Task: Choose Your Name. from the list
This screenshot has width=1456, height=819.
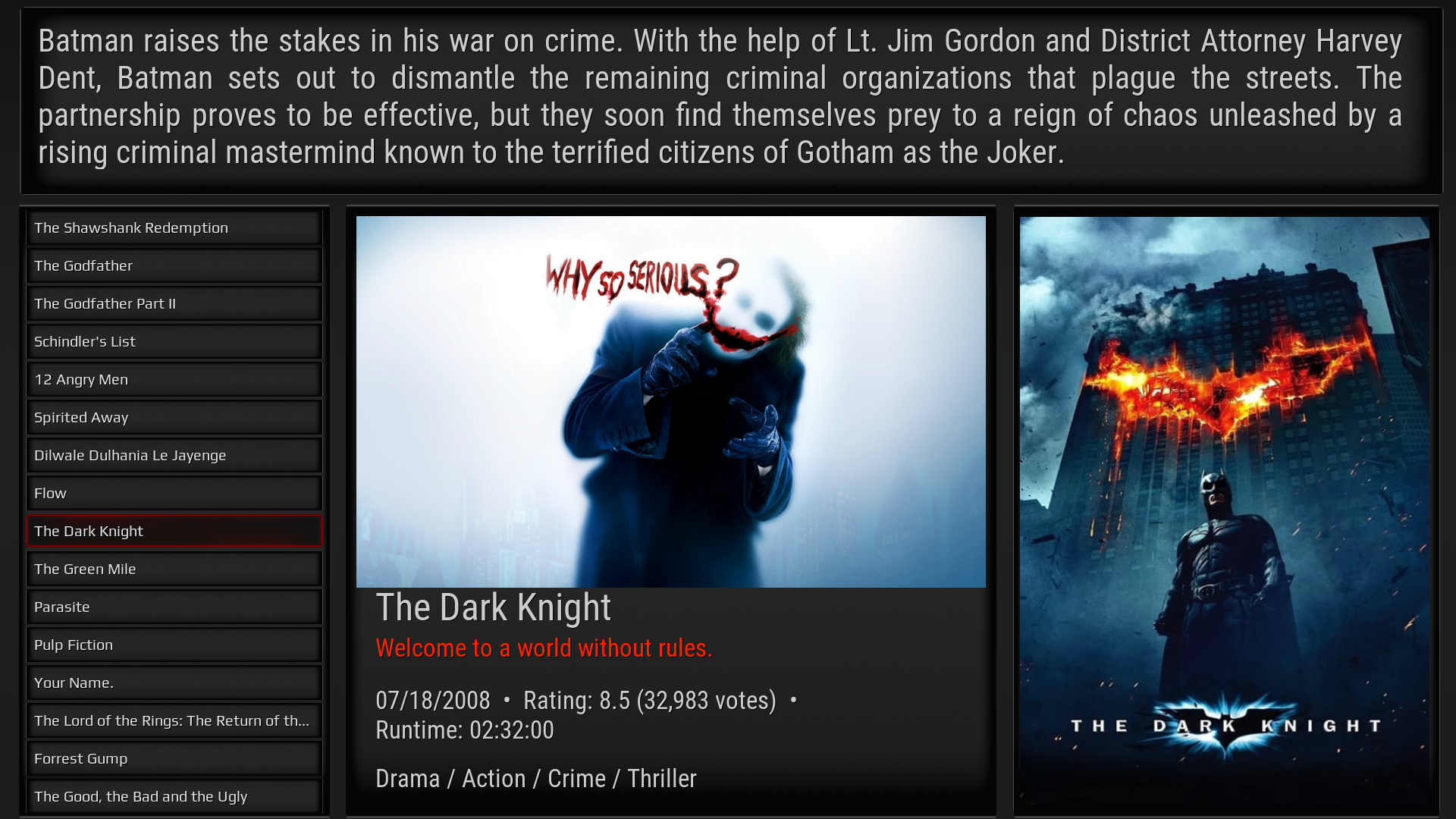Action: point(174,682)
